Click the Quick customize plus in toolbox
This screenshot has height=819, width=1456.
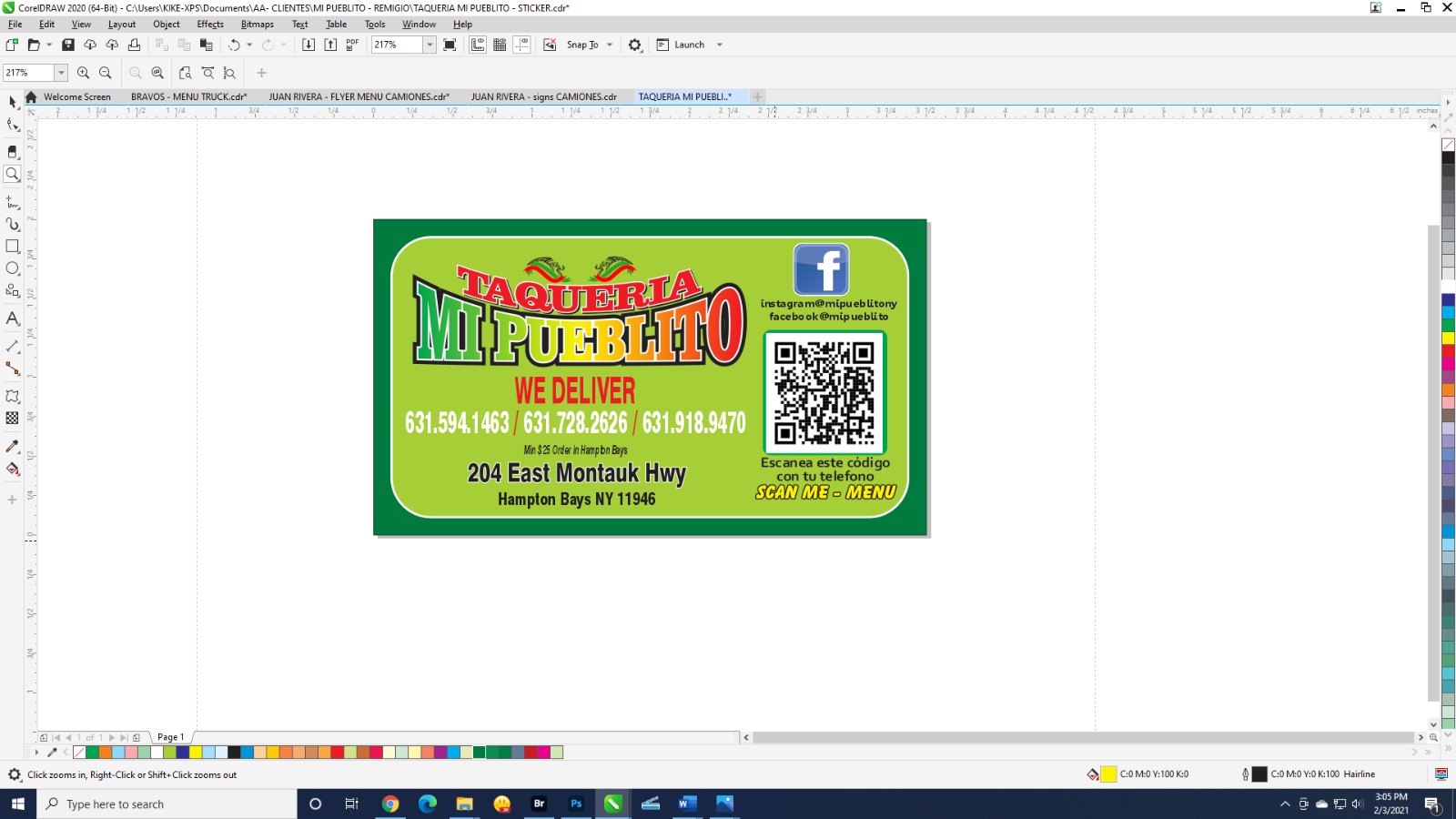pyautogui.click(x=12, y=500)
